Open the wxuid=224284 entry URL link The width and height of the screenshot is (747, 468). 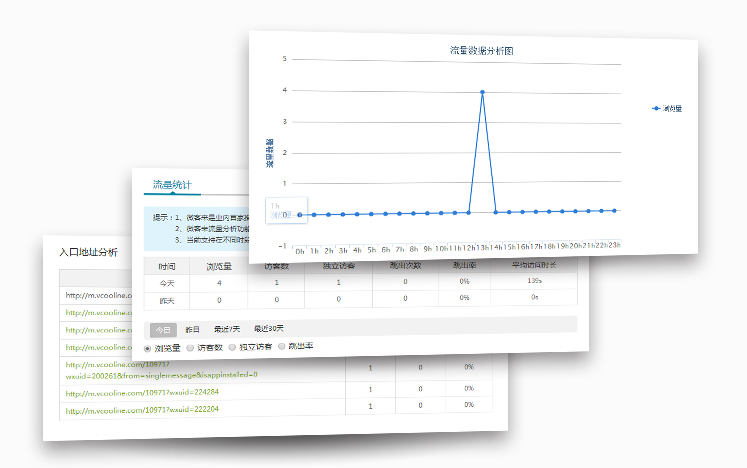[x=141, y=393]
